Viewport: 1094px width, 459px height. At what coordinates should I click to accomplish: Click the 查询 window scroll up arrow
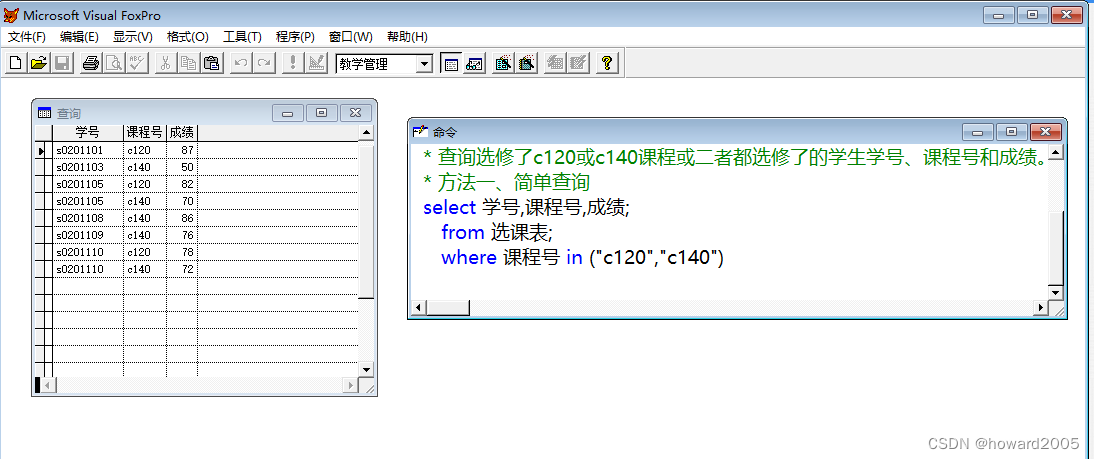pyautogui.click(x=366, y=133)
